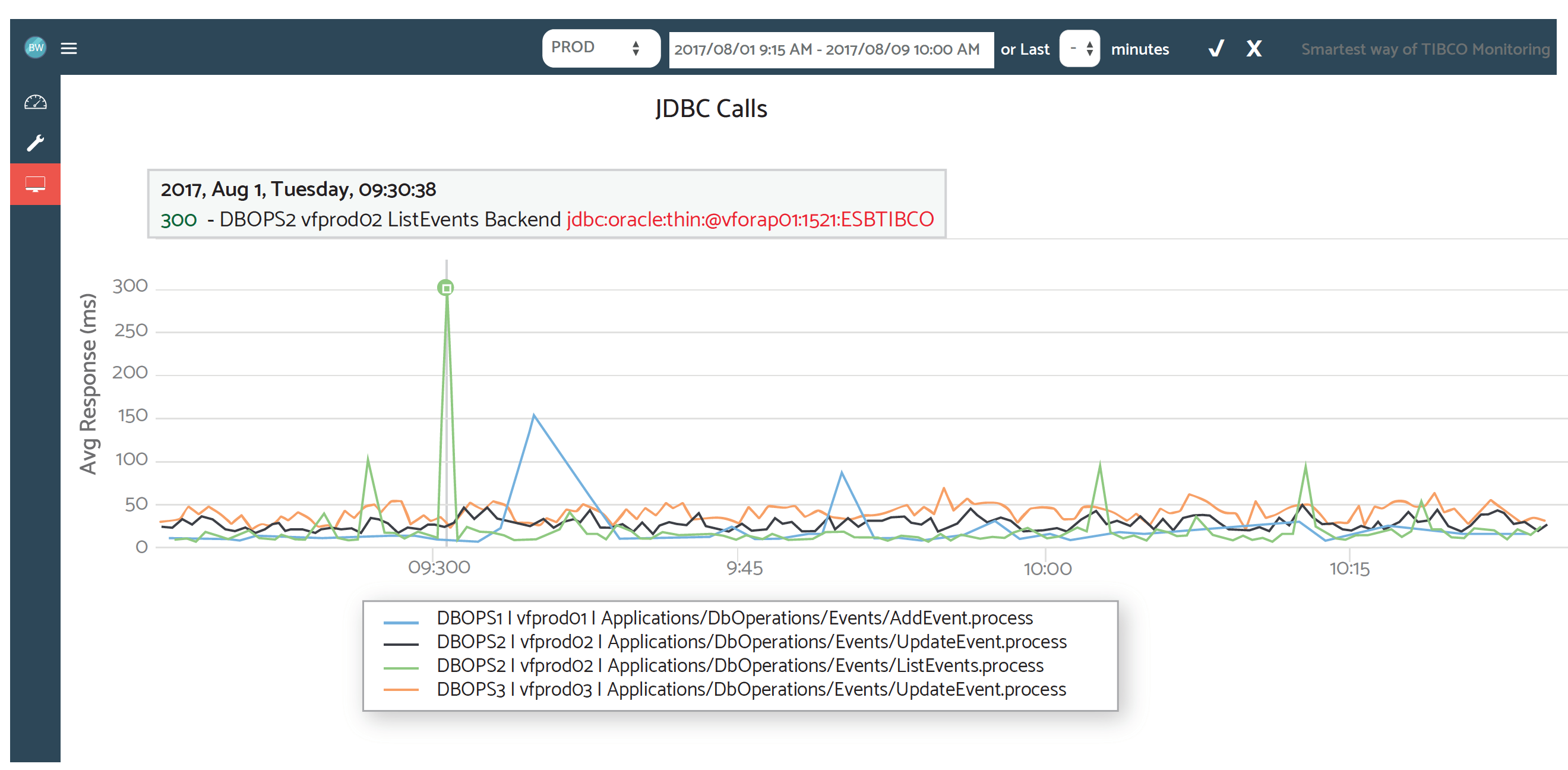Screen dimensions: 1568x770
Task: Click the PROD dropdown arrows
Action: [x=637, y=48]
